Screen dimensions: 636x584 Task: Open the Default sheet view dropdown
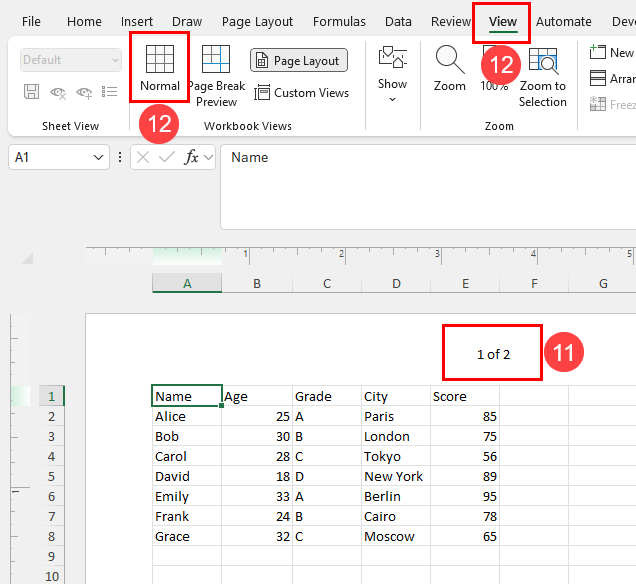coord(71,60)
